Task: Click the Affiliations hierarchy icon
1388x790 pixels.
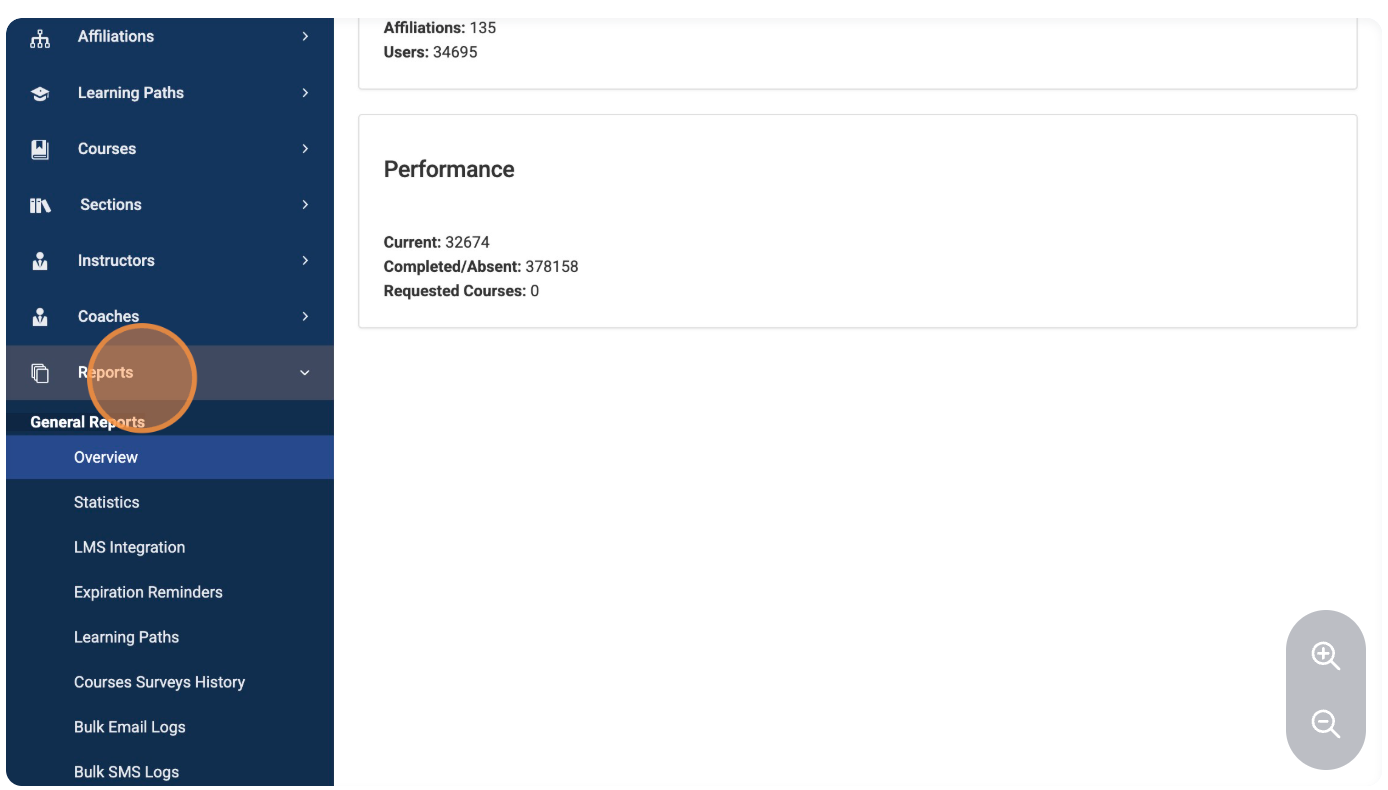Action: coord(40,38)
